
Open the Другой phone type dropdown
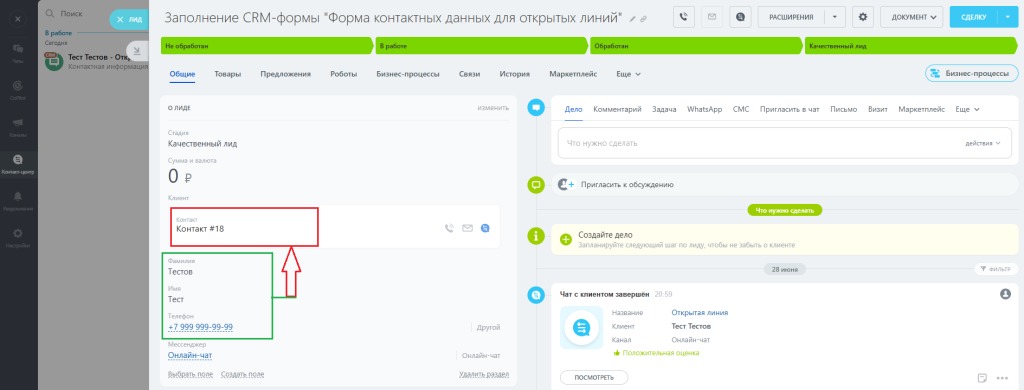tap(488, 327)
